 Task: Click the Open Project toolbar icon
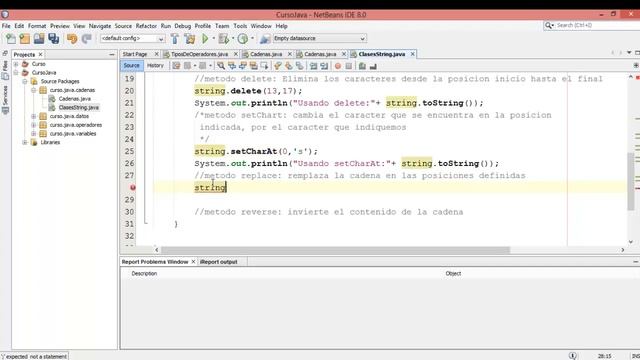(39, 39)
